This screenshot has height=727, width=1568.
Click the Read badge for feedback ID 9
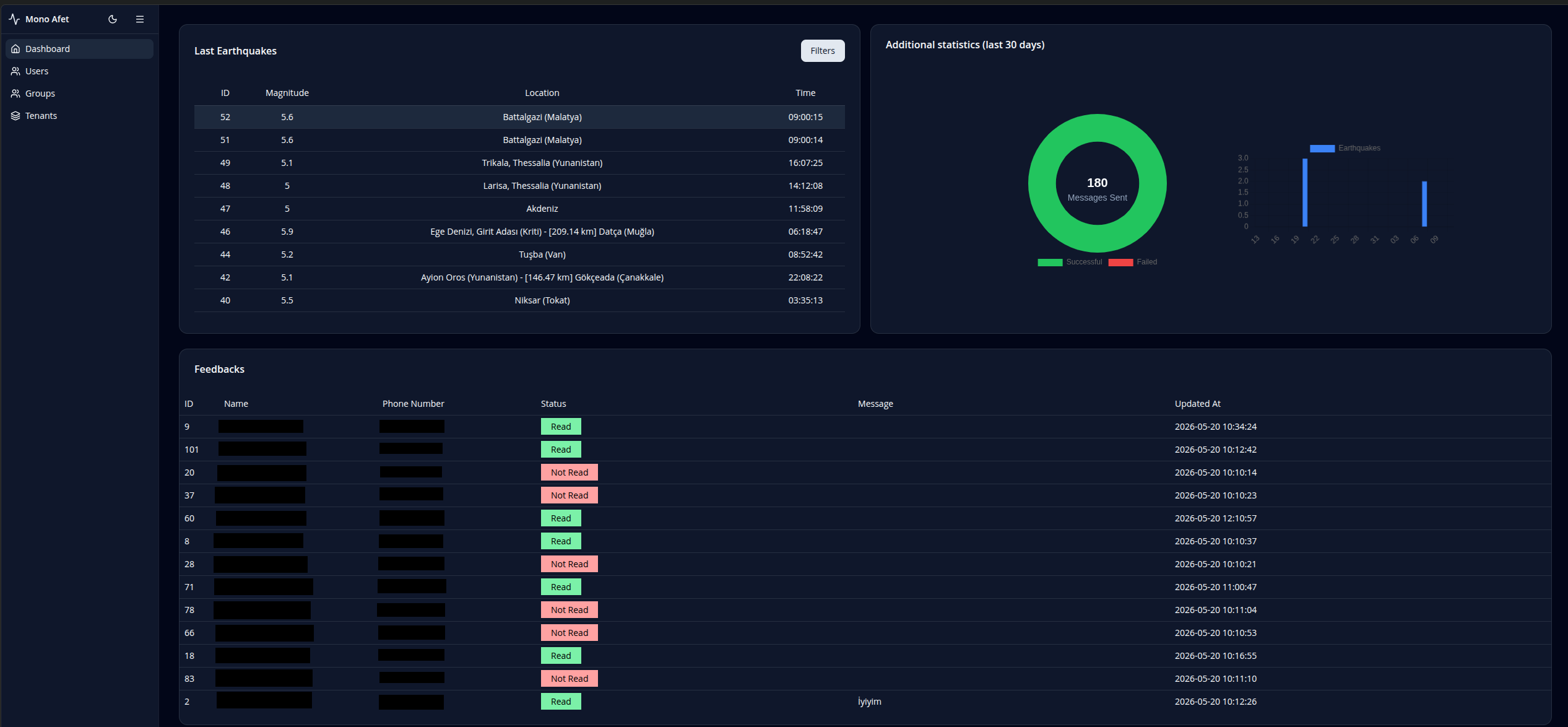click(561, 427)
